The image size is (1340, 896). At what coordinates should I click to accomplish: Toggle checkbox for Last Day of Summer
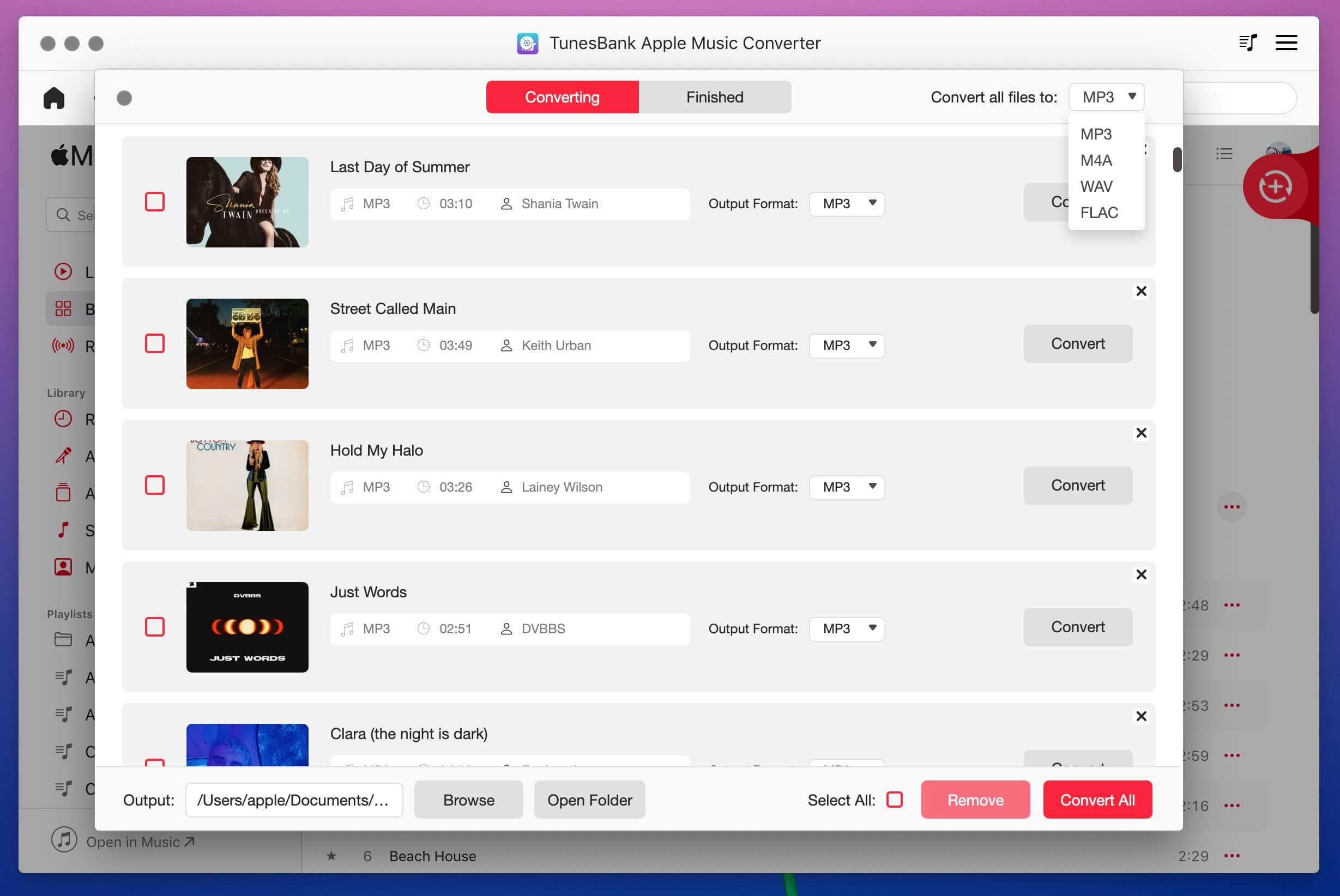tap(154, 201)
